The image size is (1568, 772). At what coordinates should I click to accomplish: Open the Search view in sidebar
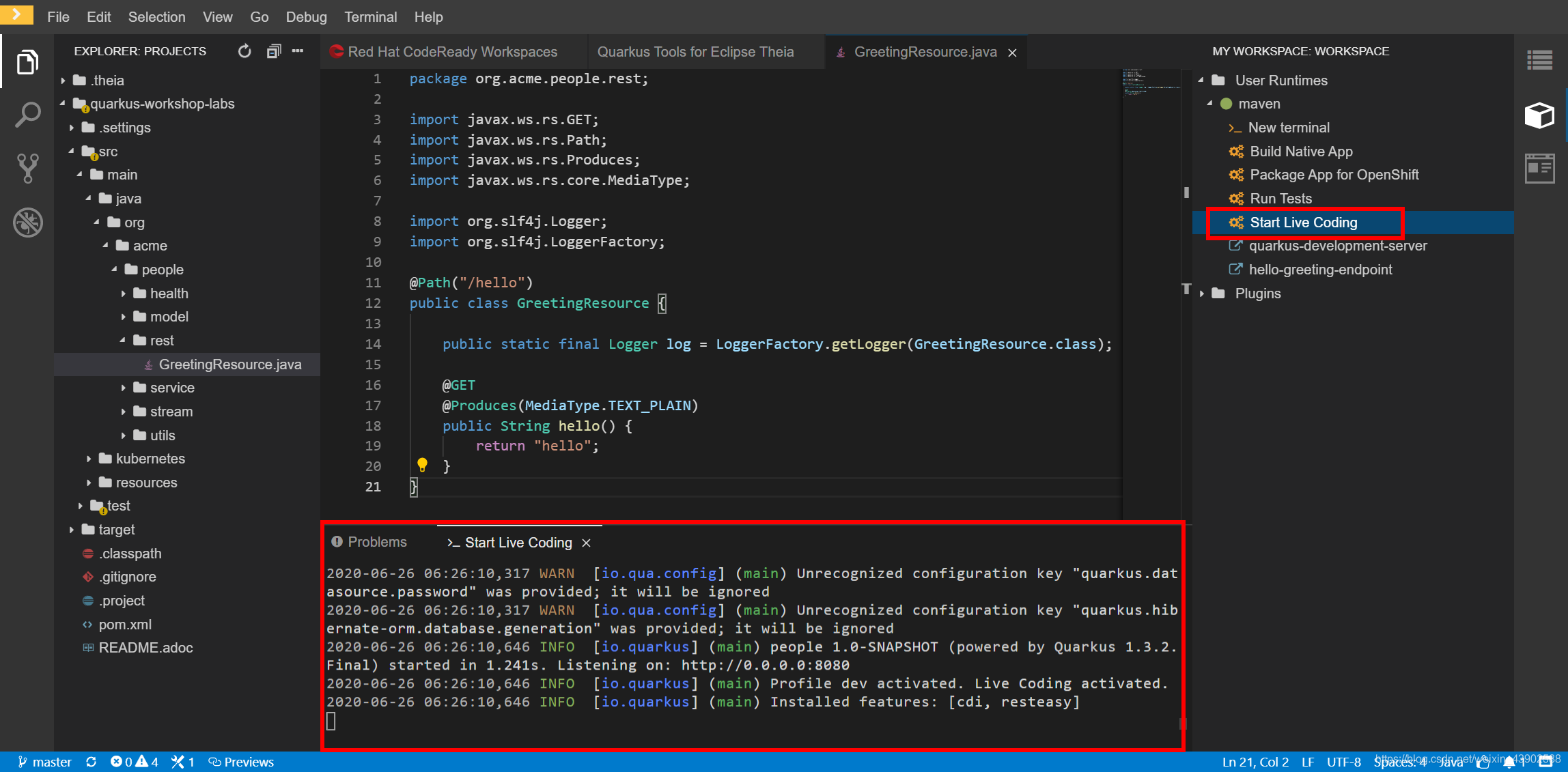27,115
